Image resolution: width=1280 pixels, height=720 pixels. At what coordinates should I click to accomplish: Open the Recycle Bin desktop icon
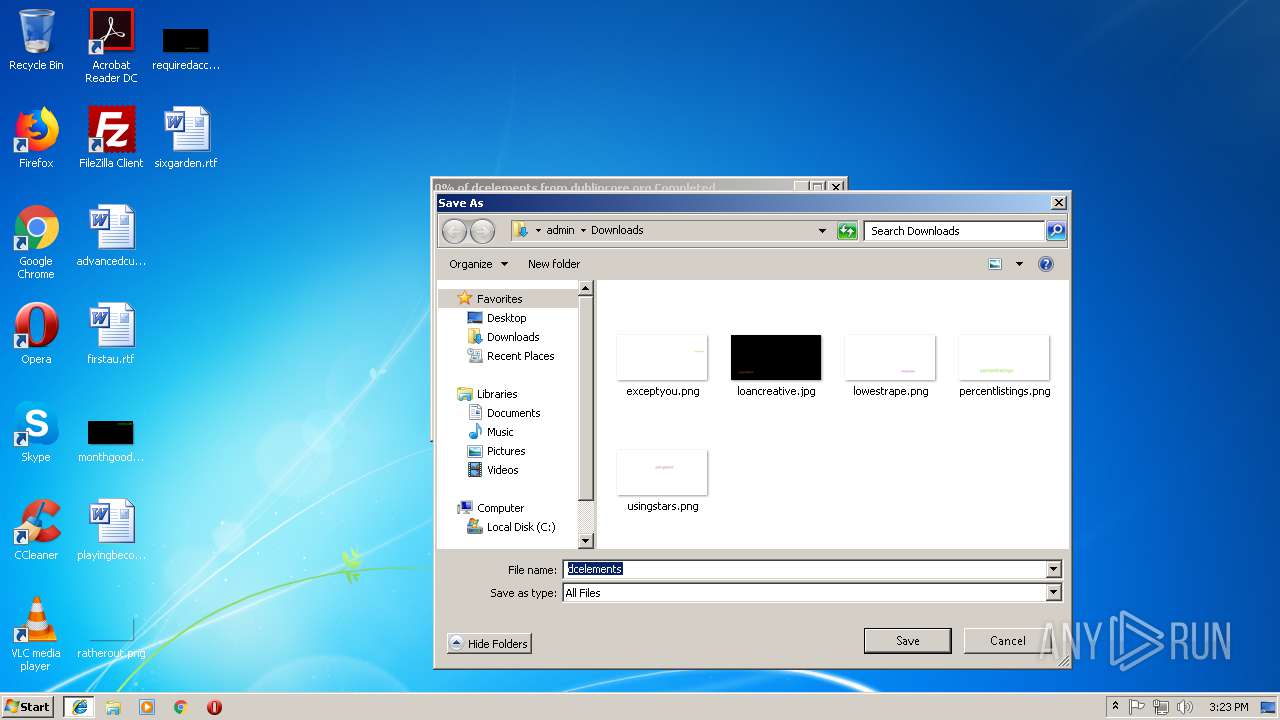coord(36,40)
